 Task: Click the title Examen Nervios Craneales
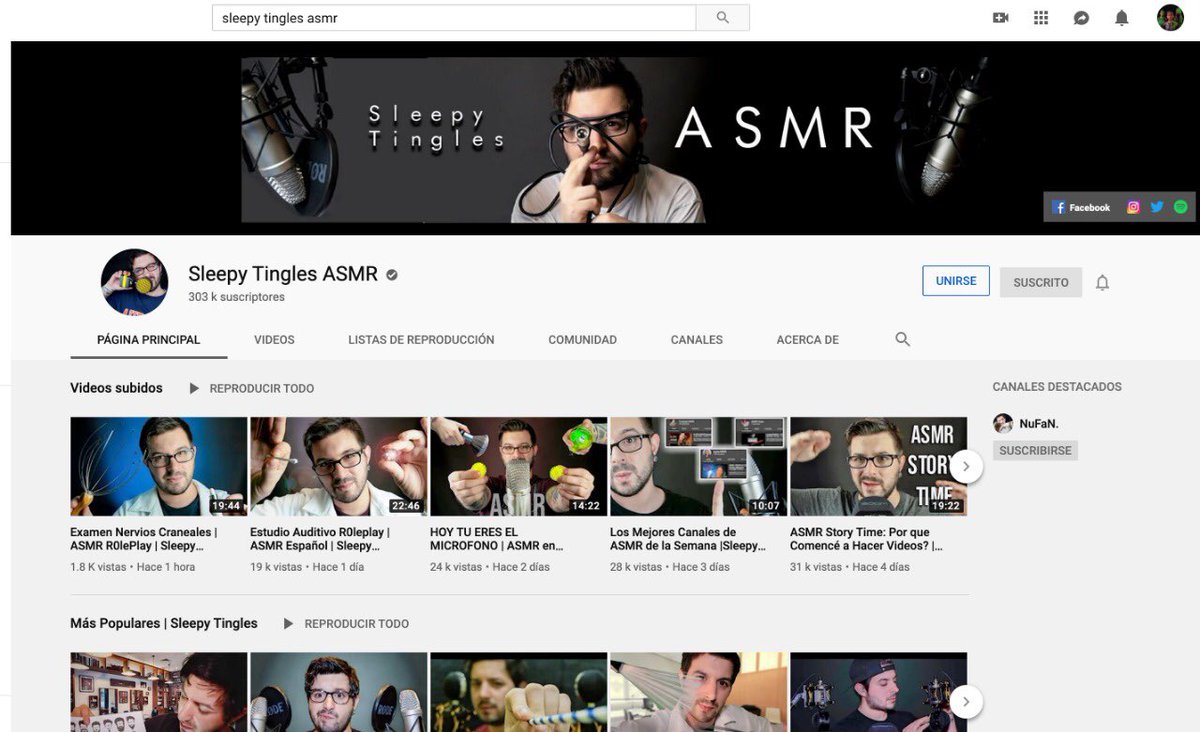143,539
